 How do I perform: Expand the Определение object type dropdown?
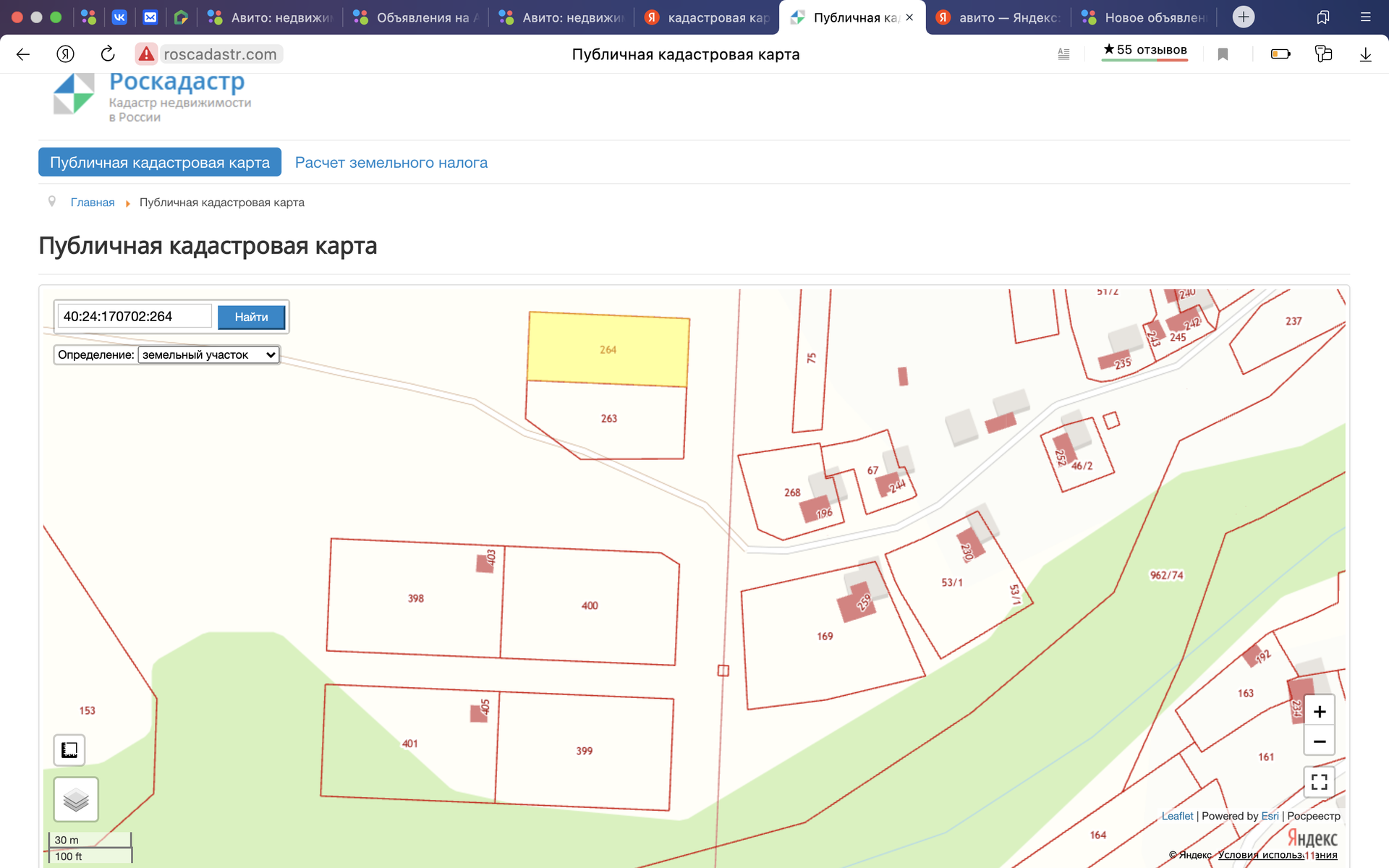pos(208,355)
